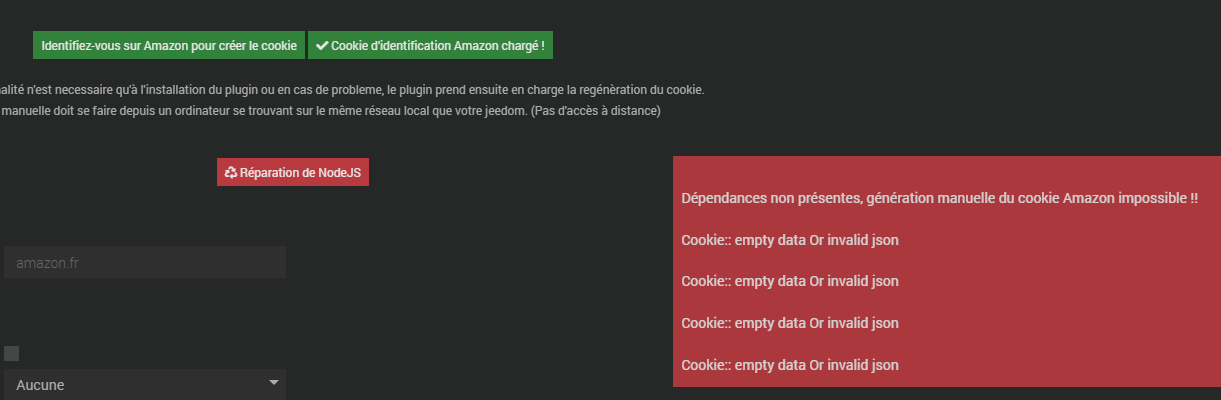Click the "(Pas d'accès à distance)" note
Viewport: 1221px width, 400px height.
(x=596, y=111)
